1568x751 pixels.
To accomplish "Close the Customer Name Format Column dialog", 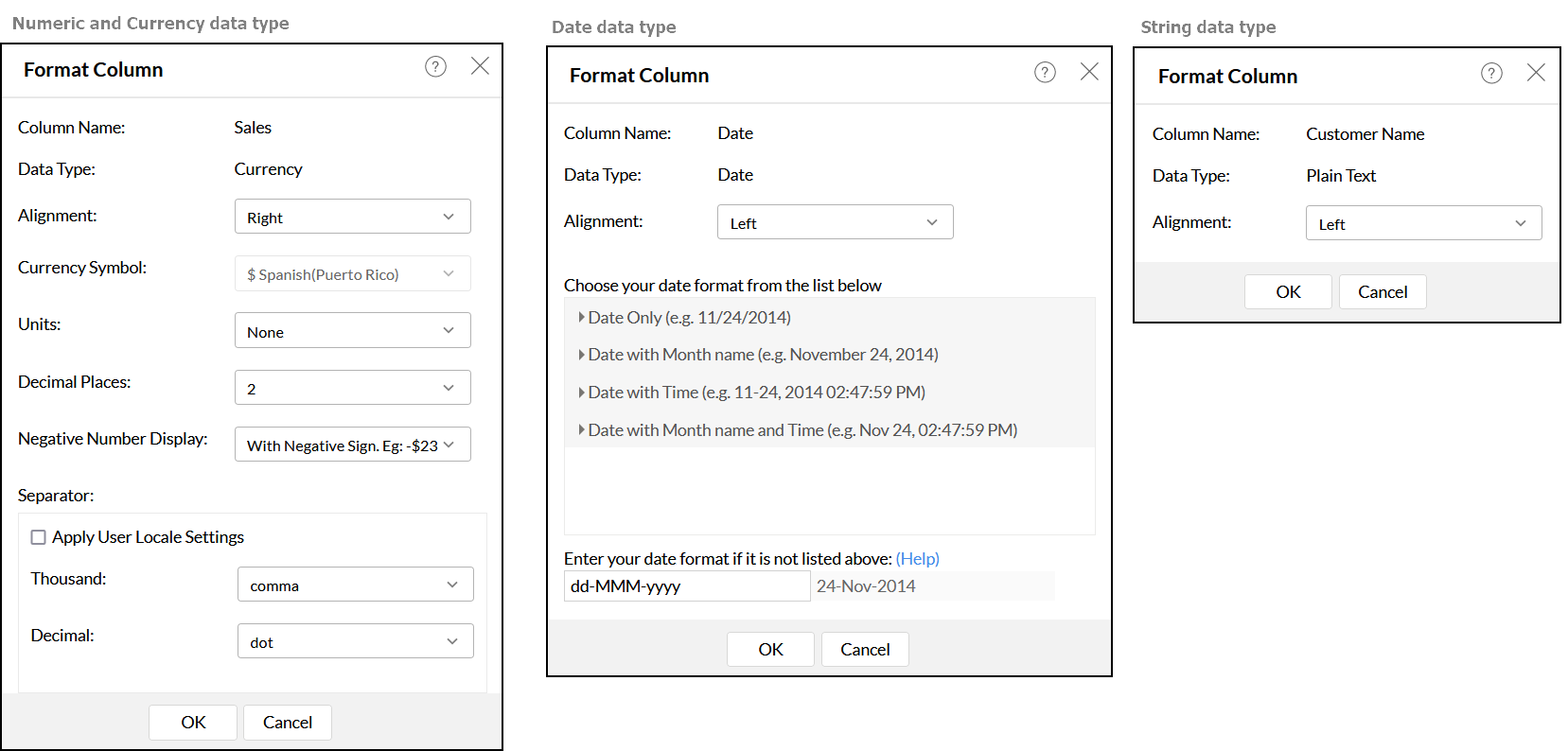I will pos(1536,72).
